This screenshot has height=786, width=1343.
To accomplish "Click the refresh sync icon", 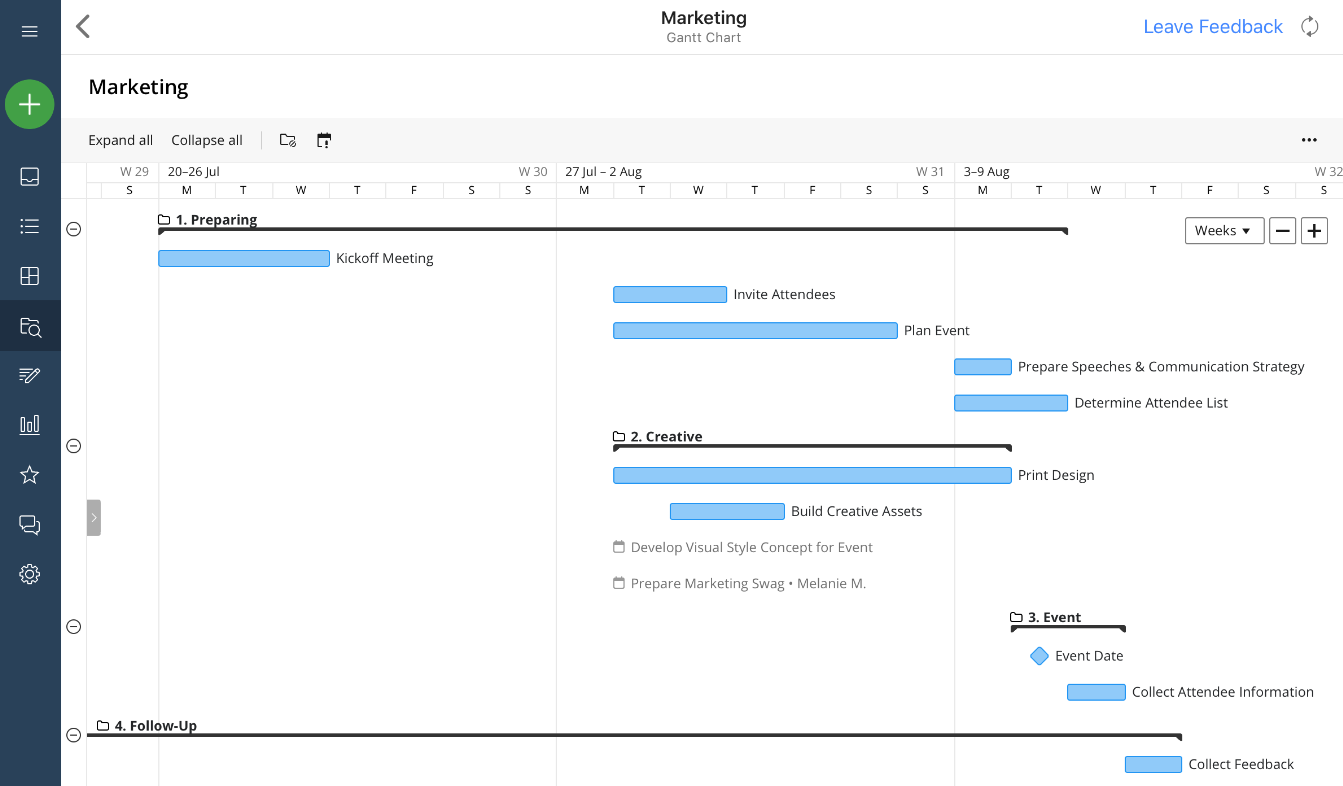I will click(1309, 27).
